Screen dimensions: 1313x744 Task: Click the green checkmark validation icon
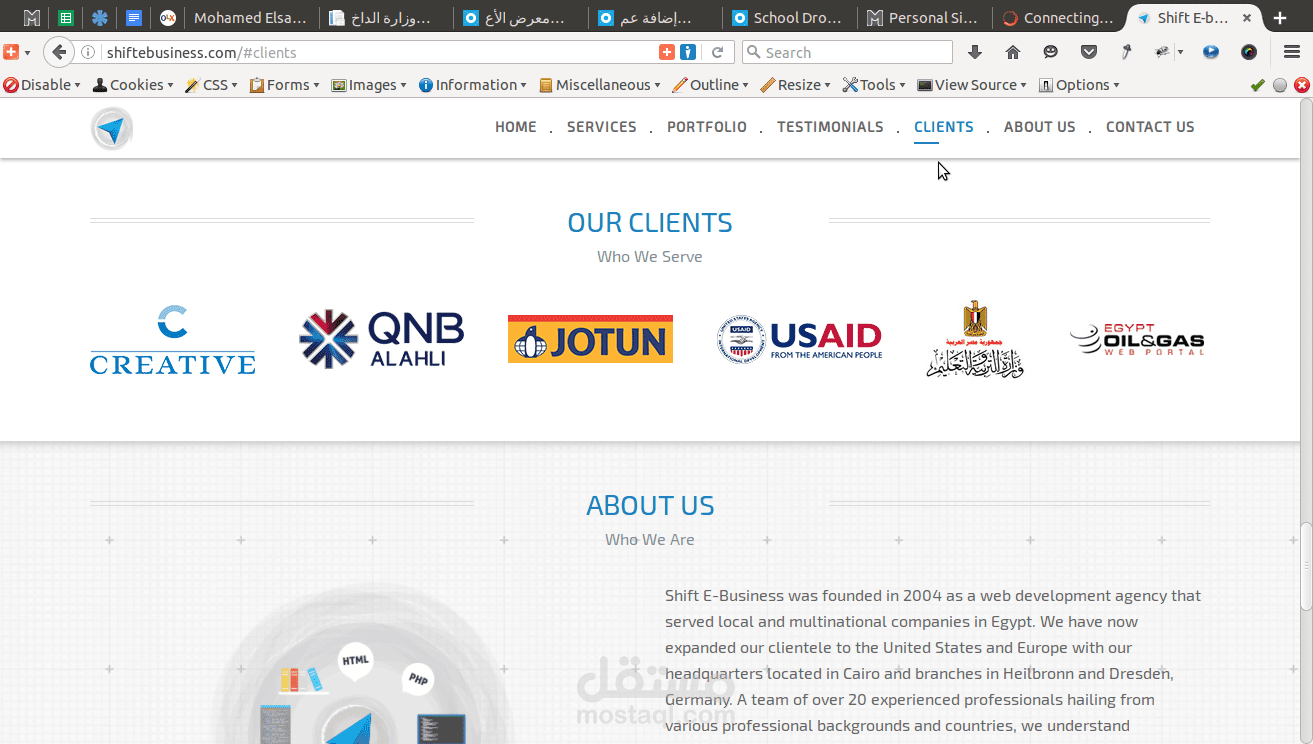point(1258,85)
